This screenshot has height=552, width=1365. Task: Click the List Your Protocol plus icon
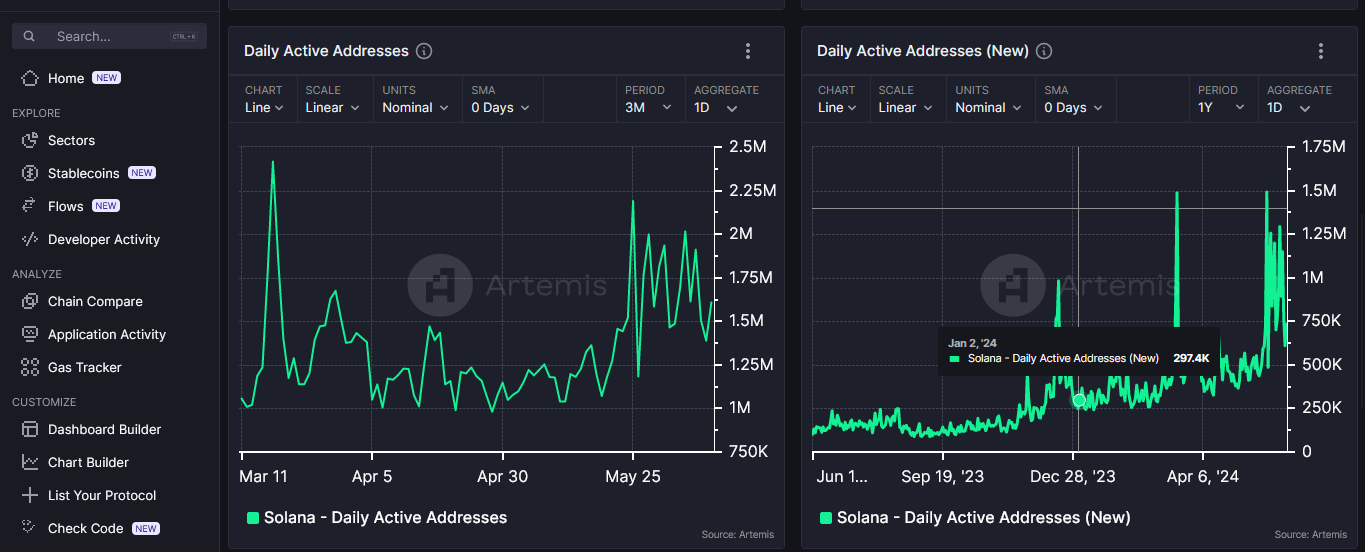tap(29, 496)
